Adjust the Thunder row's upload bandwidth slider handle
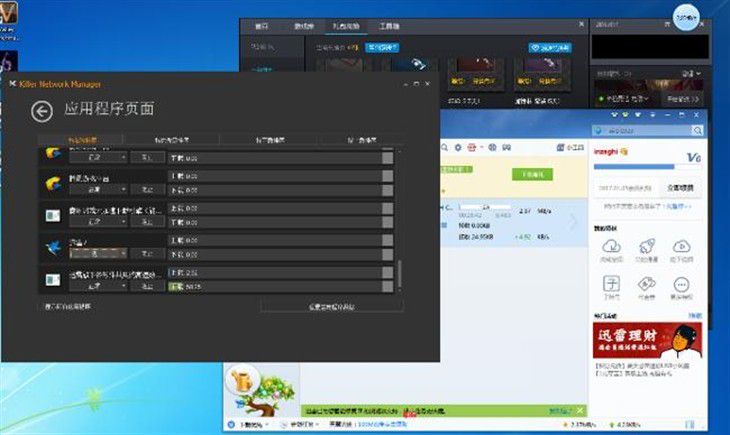The height and width of the screenshot is (435, 730). click(387, 240)
